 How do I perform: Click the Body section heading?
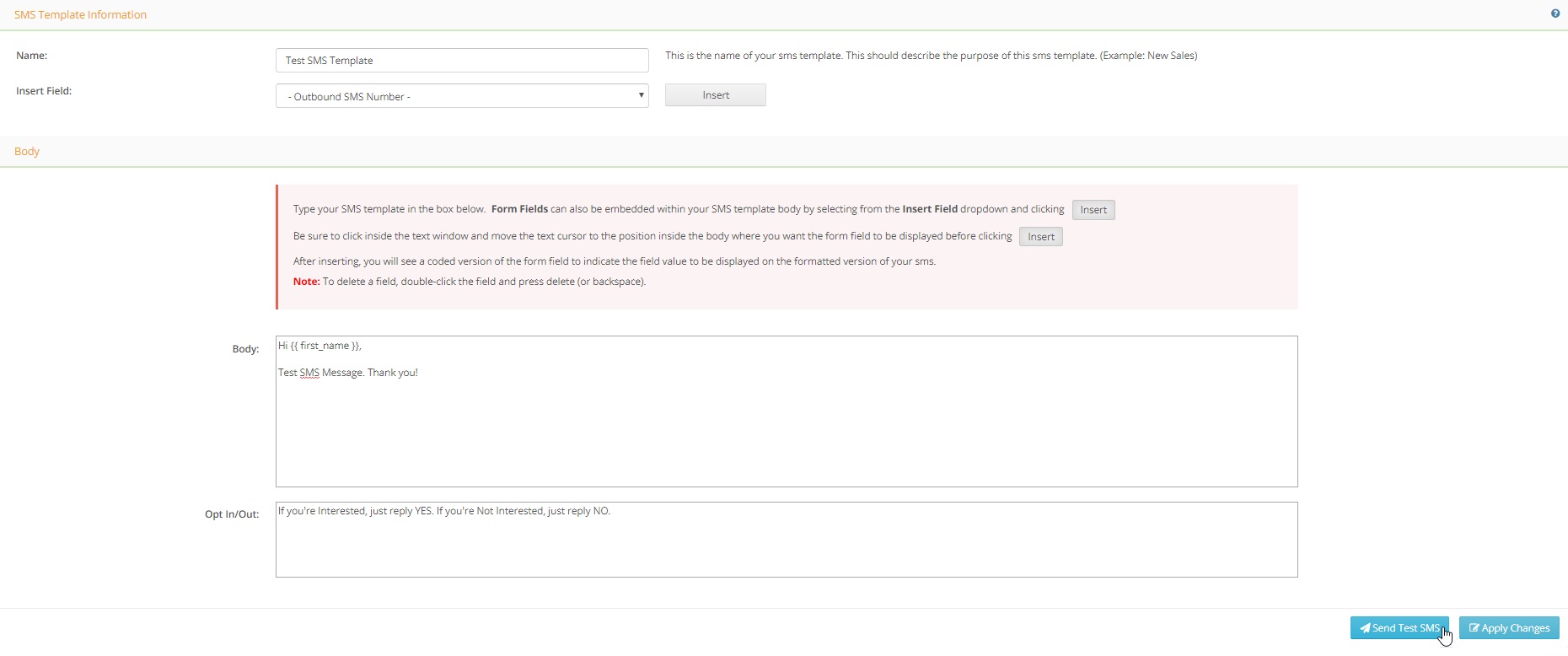coord(27,151)
